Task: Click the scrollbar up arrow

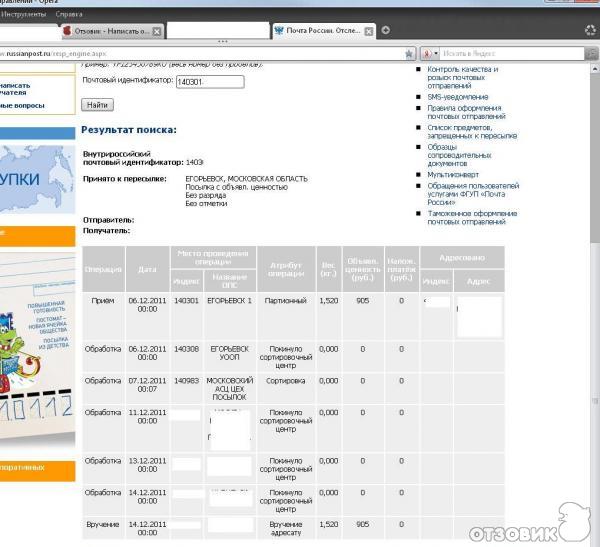Action: (593, 70)
